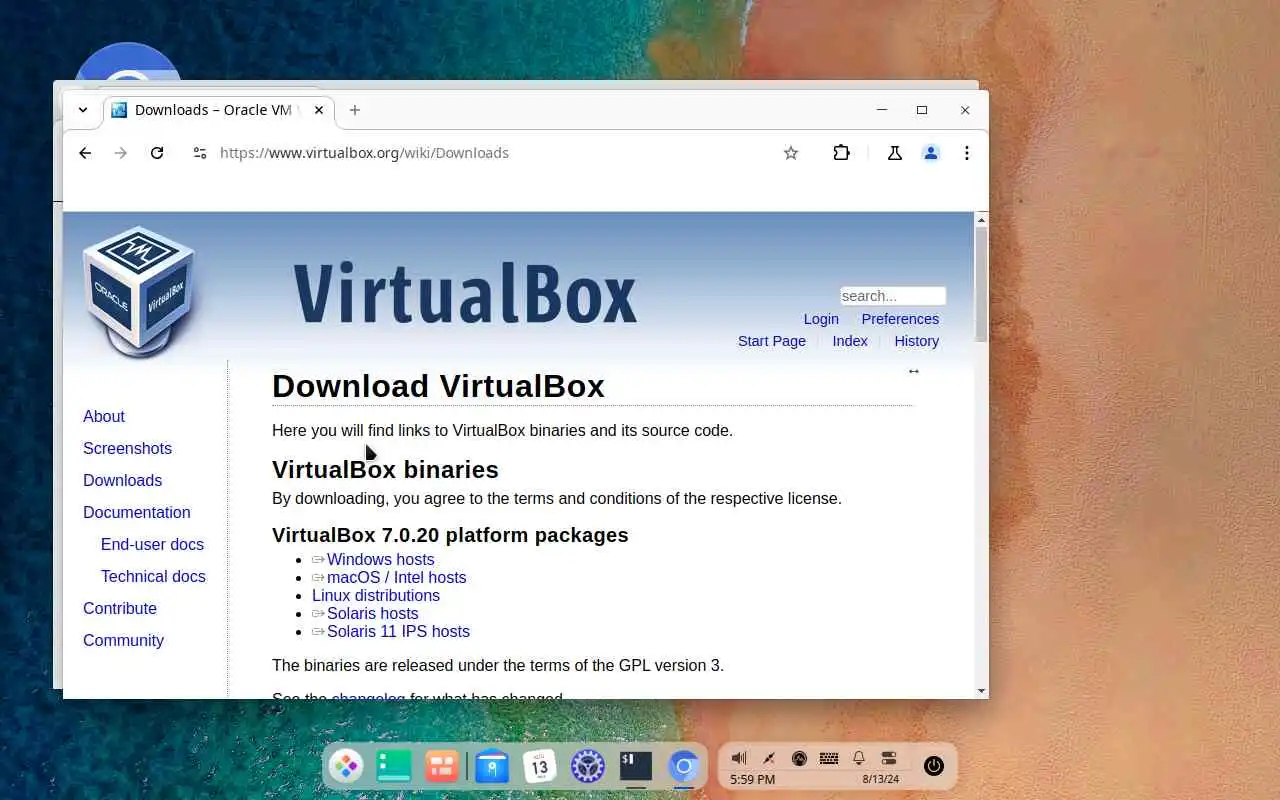Open the blue app store dock icon
The height and width of the screenshot is (800, 1280).
click(x=492, y=766)
